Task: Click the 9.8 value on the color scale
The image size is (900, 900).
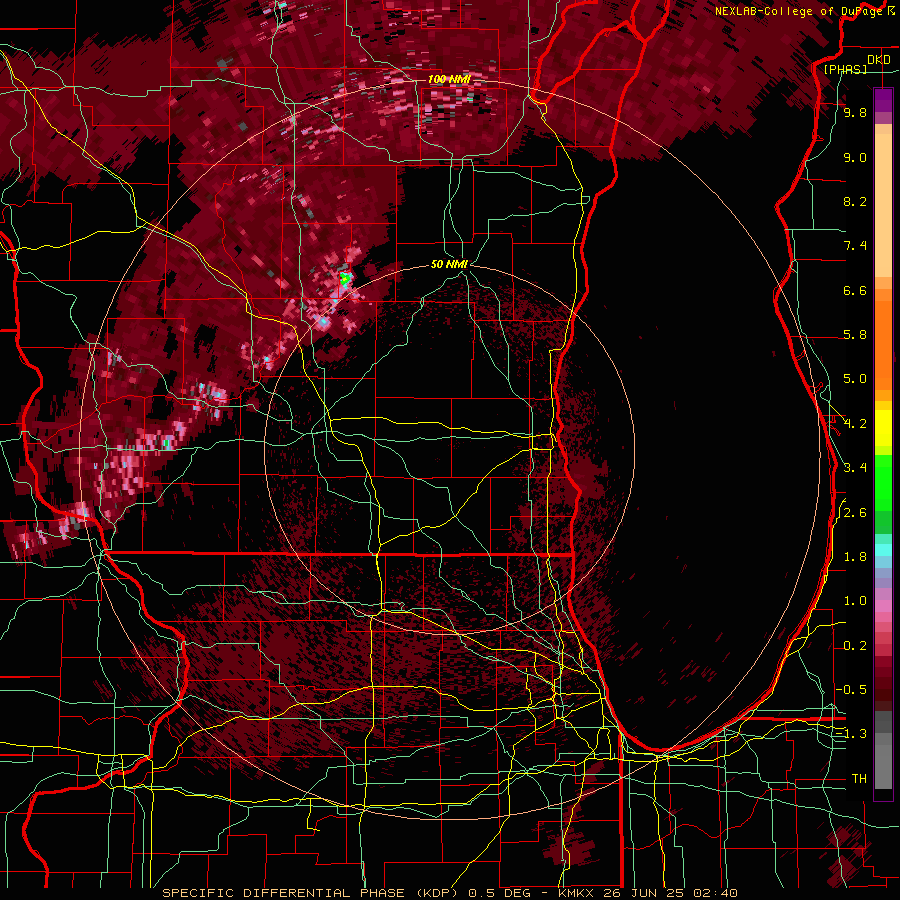Action: (855, 112)
